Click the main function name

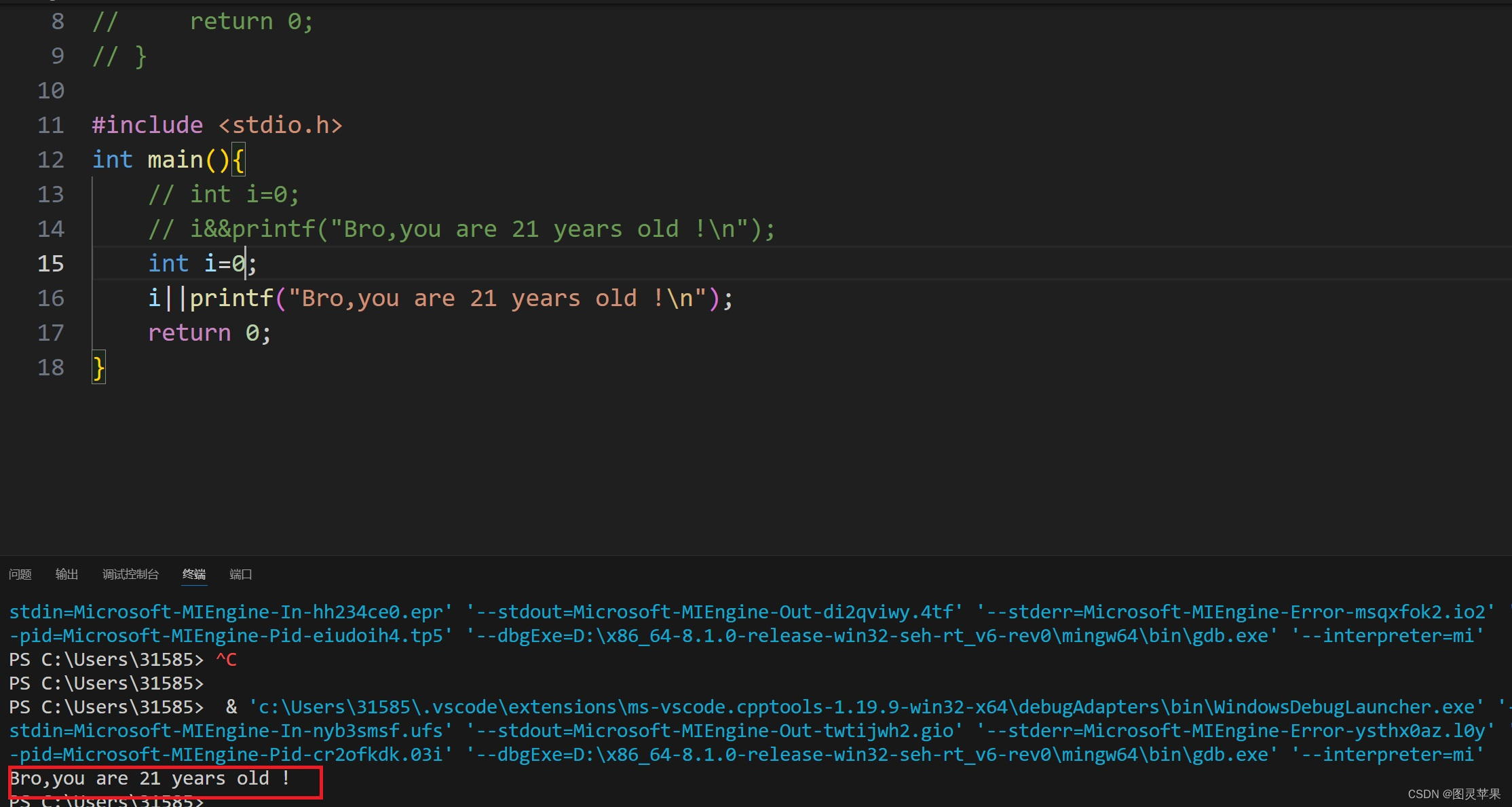point(175,159)
